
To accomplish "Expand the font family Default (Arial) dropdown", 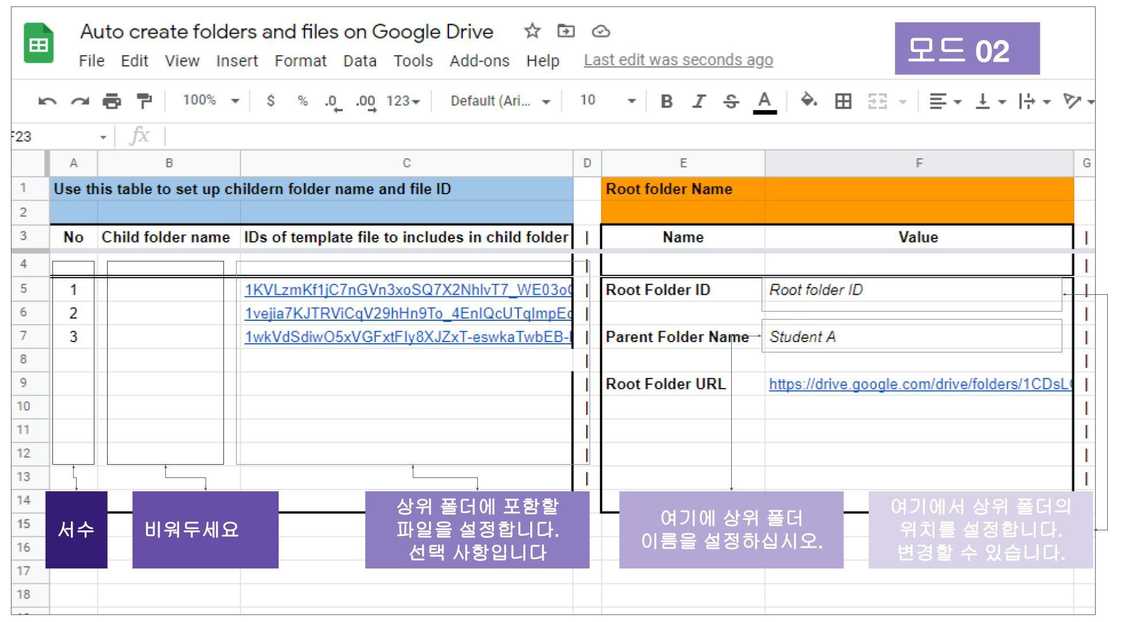I will (500, 101).
